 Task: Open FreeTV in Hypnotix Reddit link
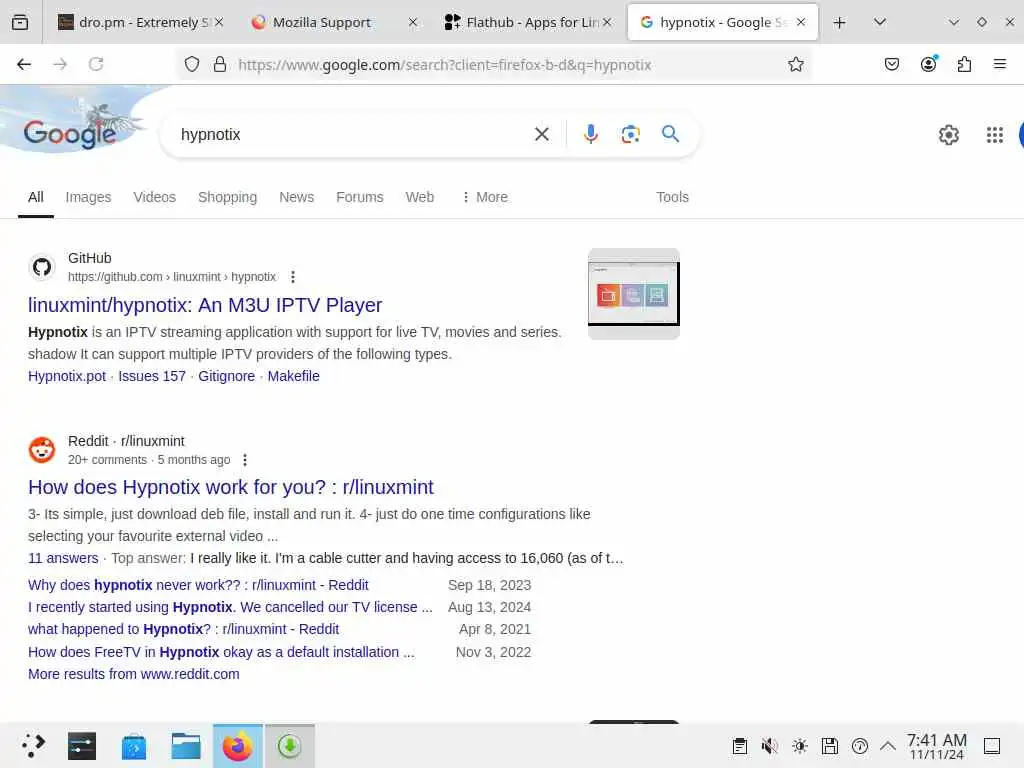coord(221,652)
